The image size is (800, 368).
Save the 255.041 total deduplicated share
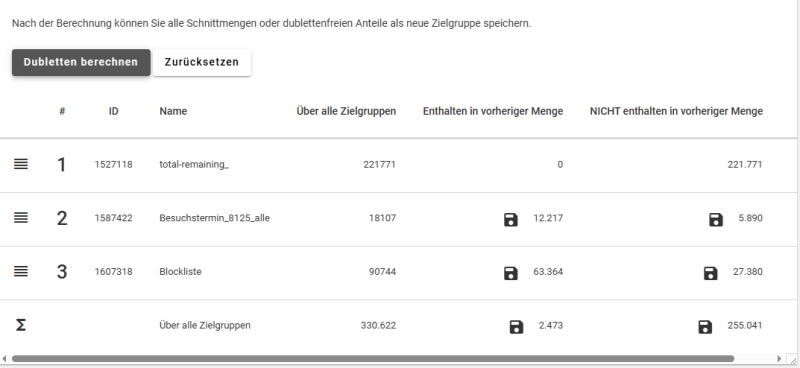point(705,327)
